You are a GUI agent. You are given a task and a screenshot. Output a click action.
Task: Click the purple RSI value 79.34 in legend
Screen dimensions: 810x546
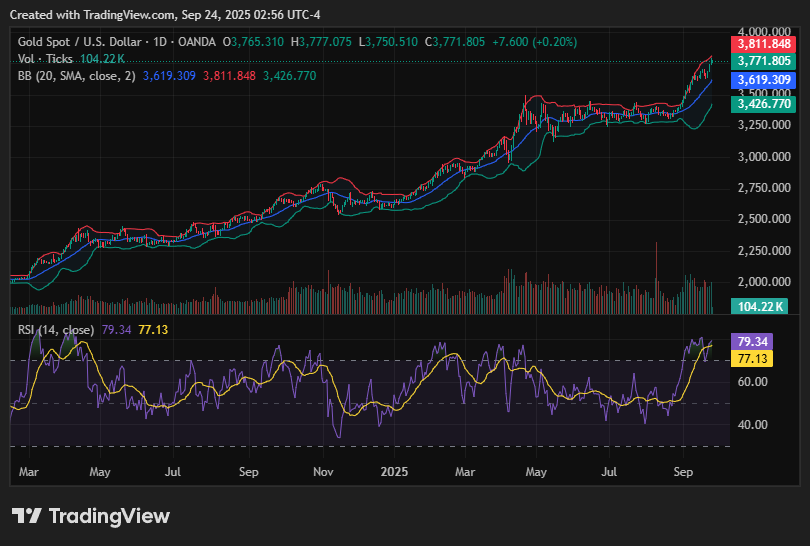click(116, 330)
